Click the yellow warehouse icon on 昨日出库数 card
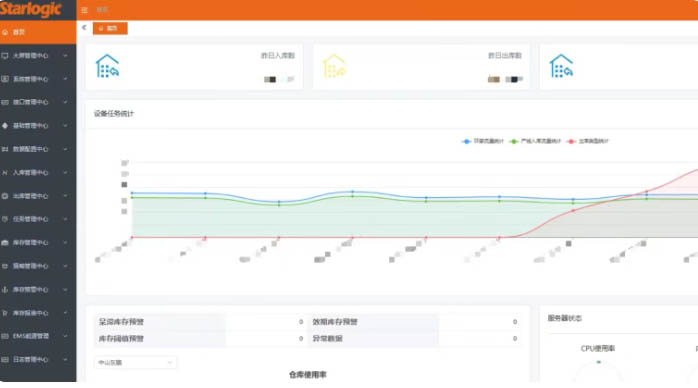Image resolution: width=698 pixels, height=388 pixels. pos(334,66)
